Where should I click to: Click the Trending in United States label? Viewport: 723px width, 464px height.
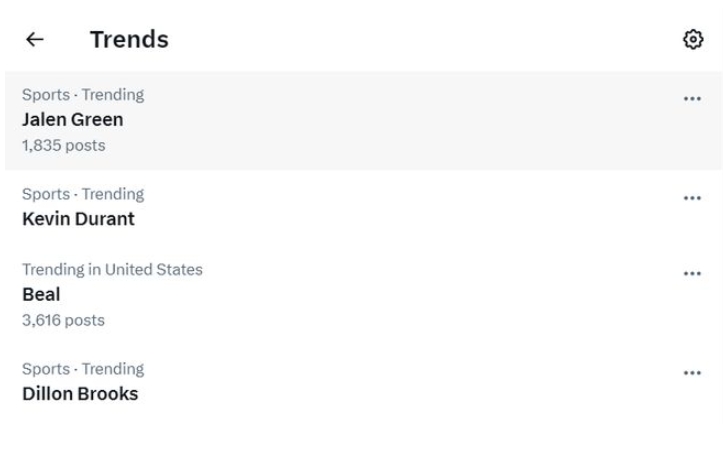tap(112, 270)
